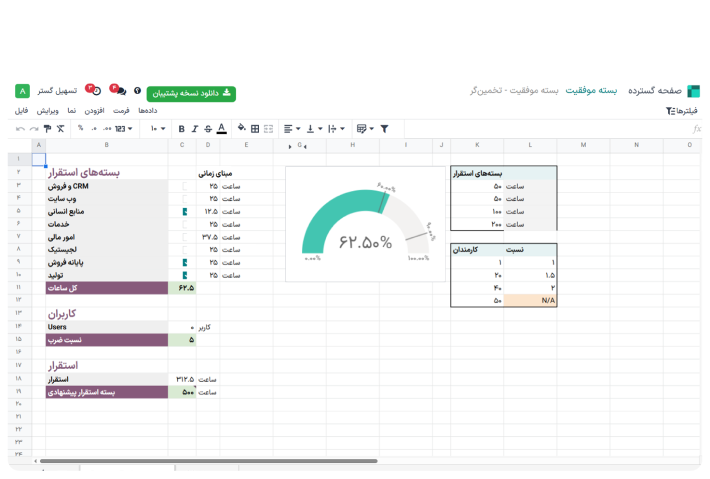Open the font size dropdown
This screenshot has height=479, width=710.
158,129
